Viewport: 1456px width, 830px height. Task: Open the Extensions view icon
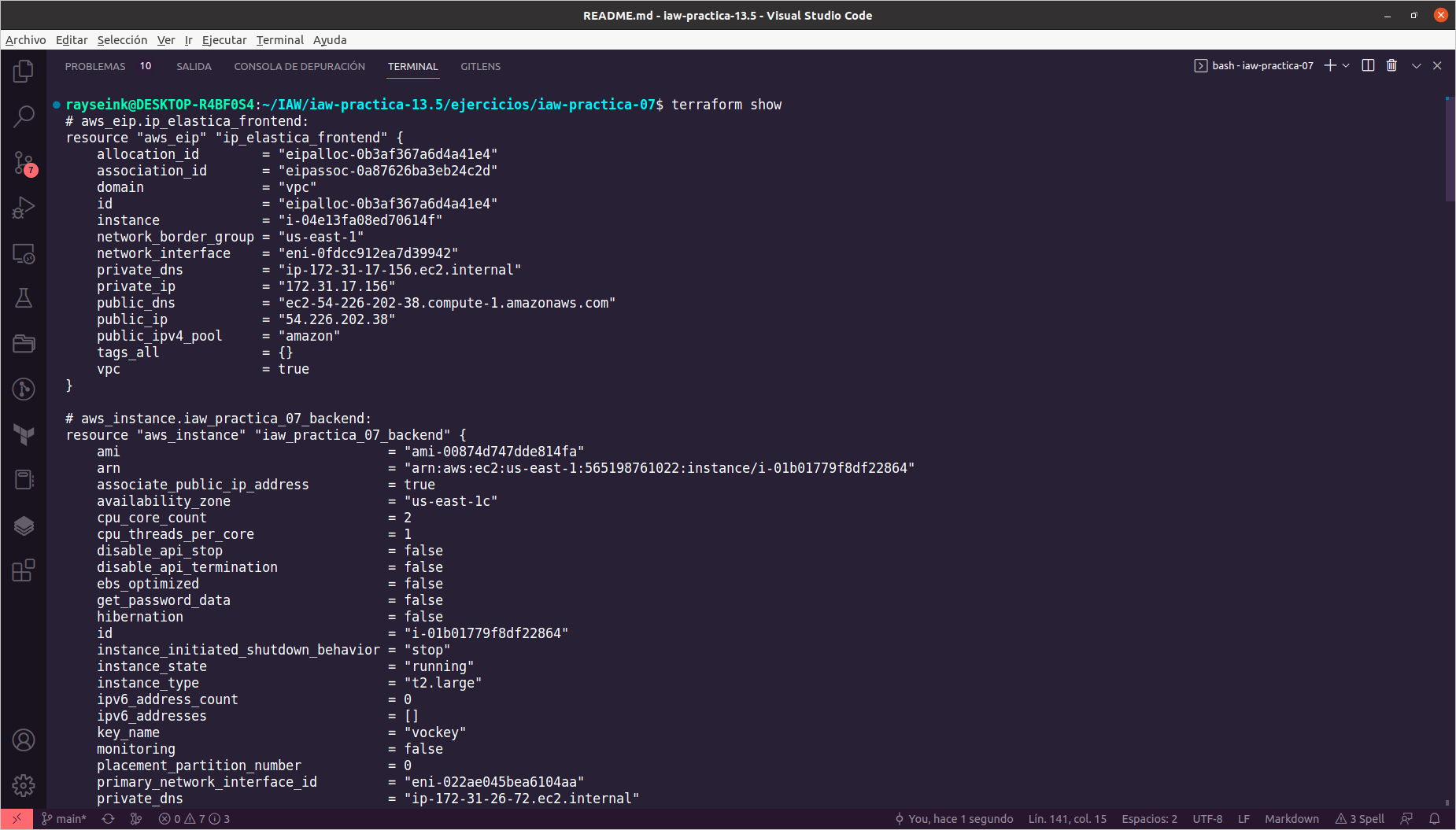[24, 570]
